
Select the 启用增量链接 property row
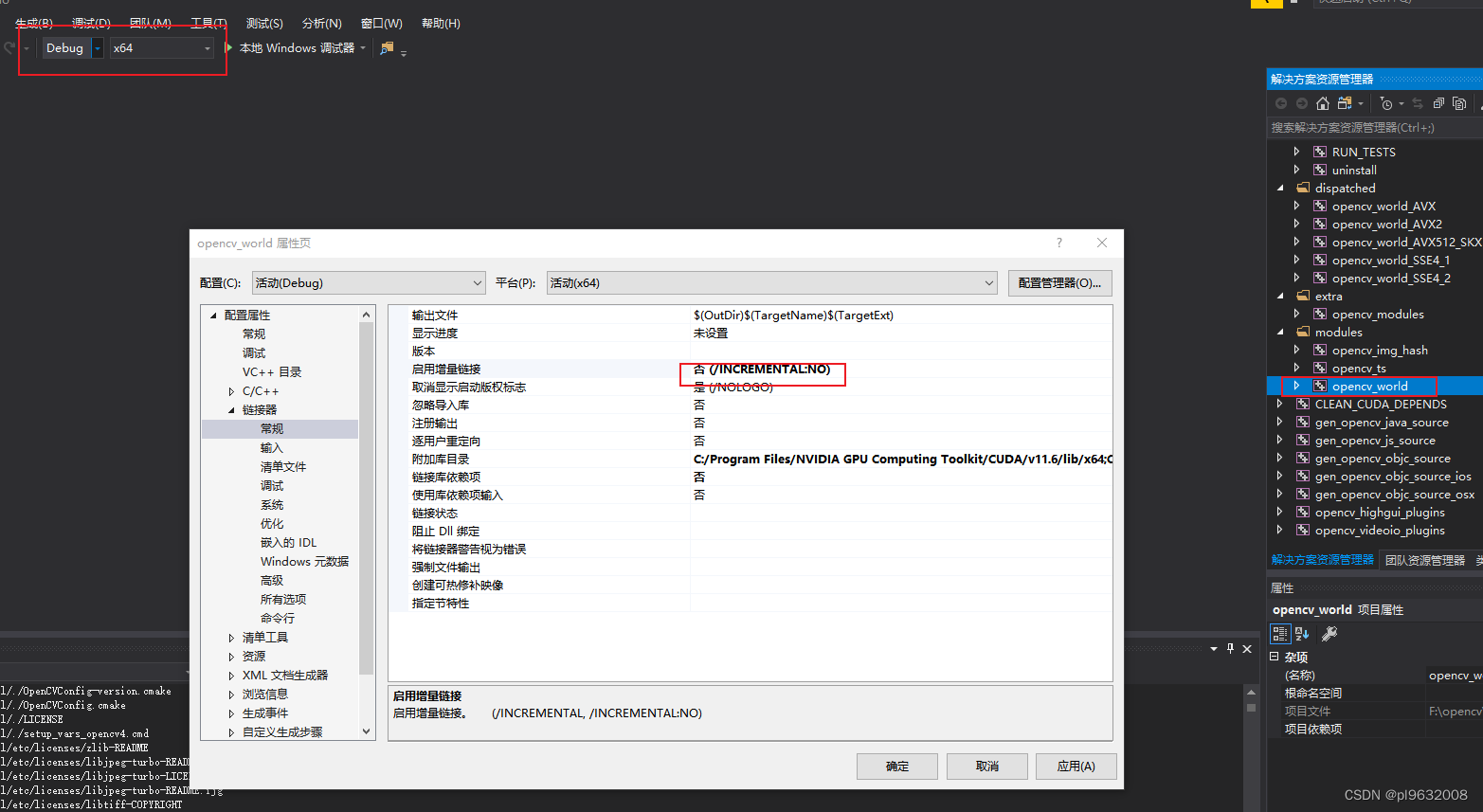[751, 369]
